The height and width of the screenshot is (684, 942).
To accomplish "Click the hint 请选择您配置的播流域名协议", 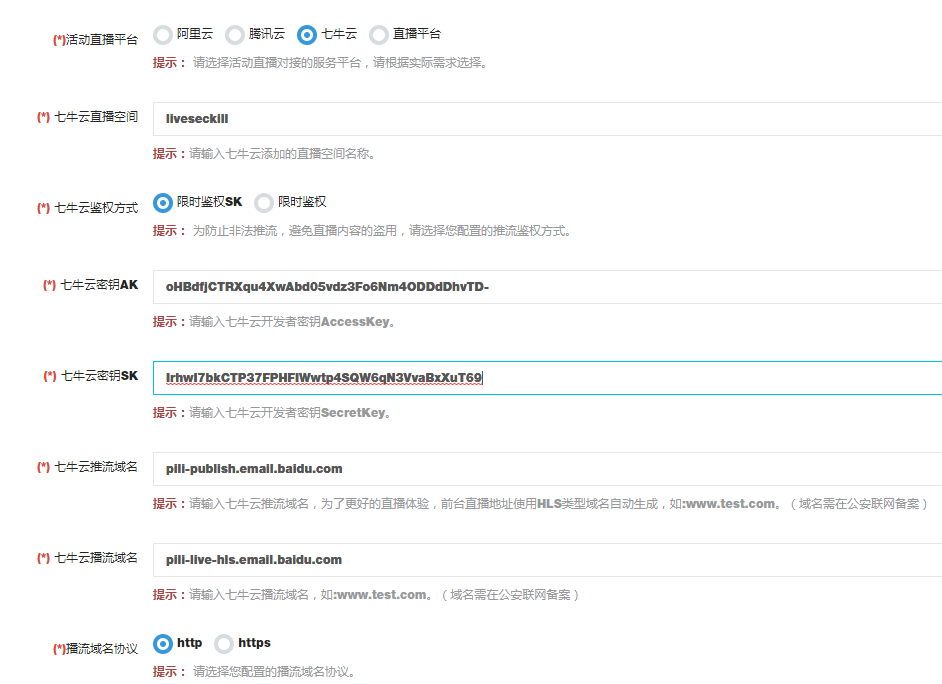I will pos(254,671).
